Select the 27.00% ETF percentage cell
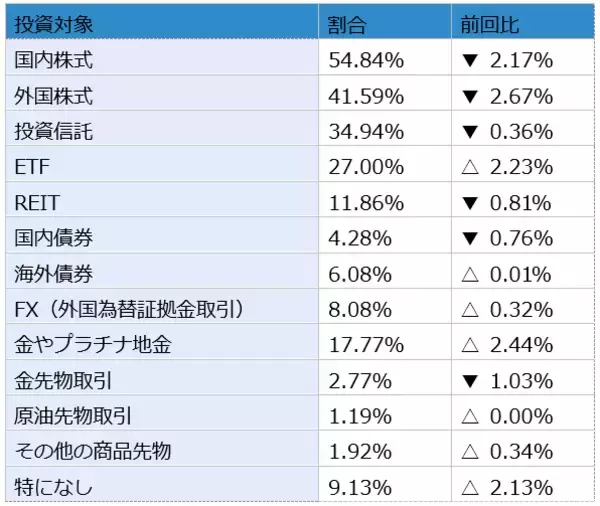 point(366,167)
